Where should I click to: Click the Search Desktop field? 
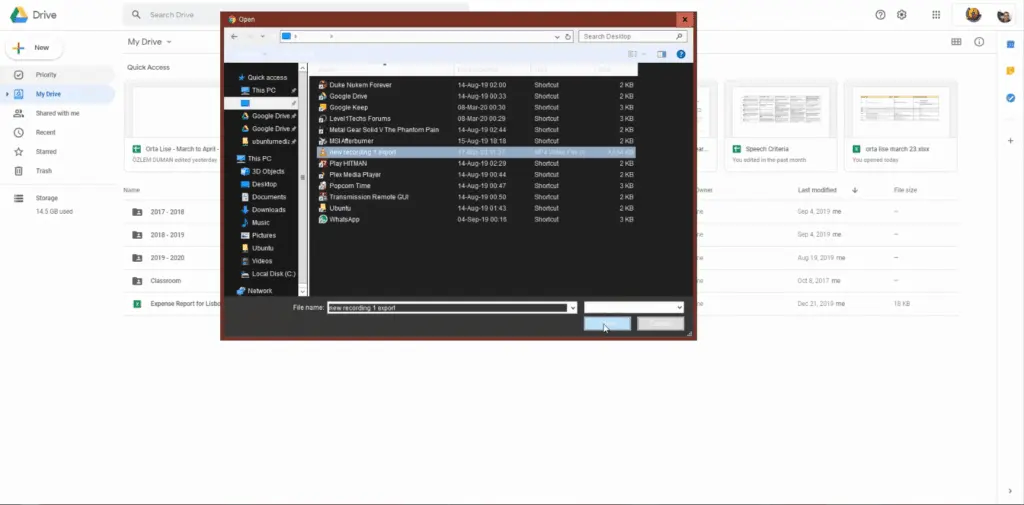632,37
